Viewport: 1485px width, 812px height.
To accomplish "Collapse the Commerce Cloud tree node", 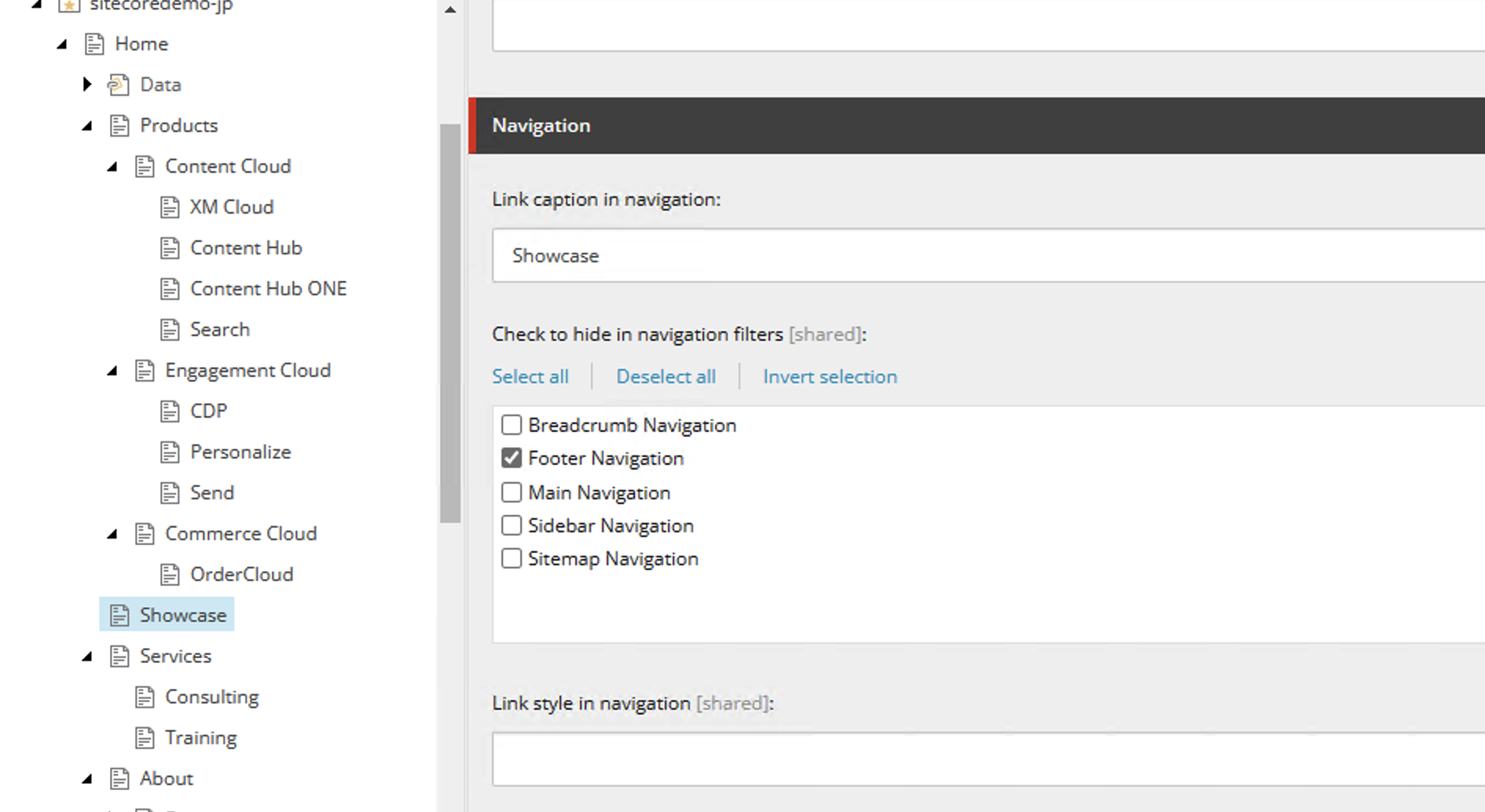I will [112, 535].
